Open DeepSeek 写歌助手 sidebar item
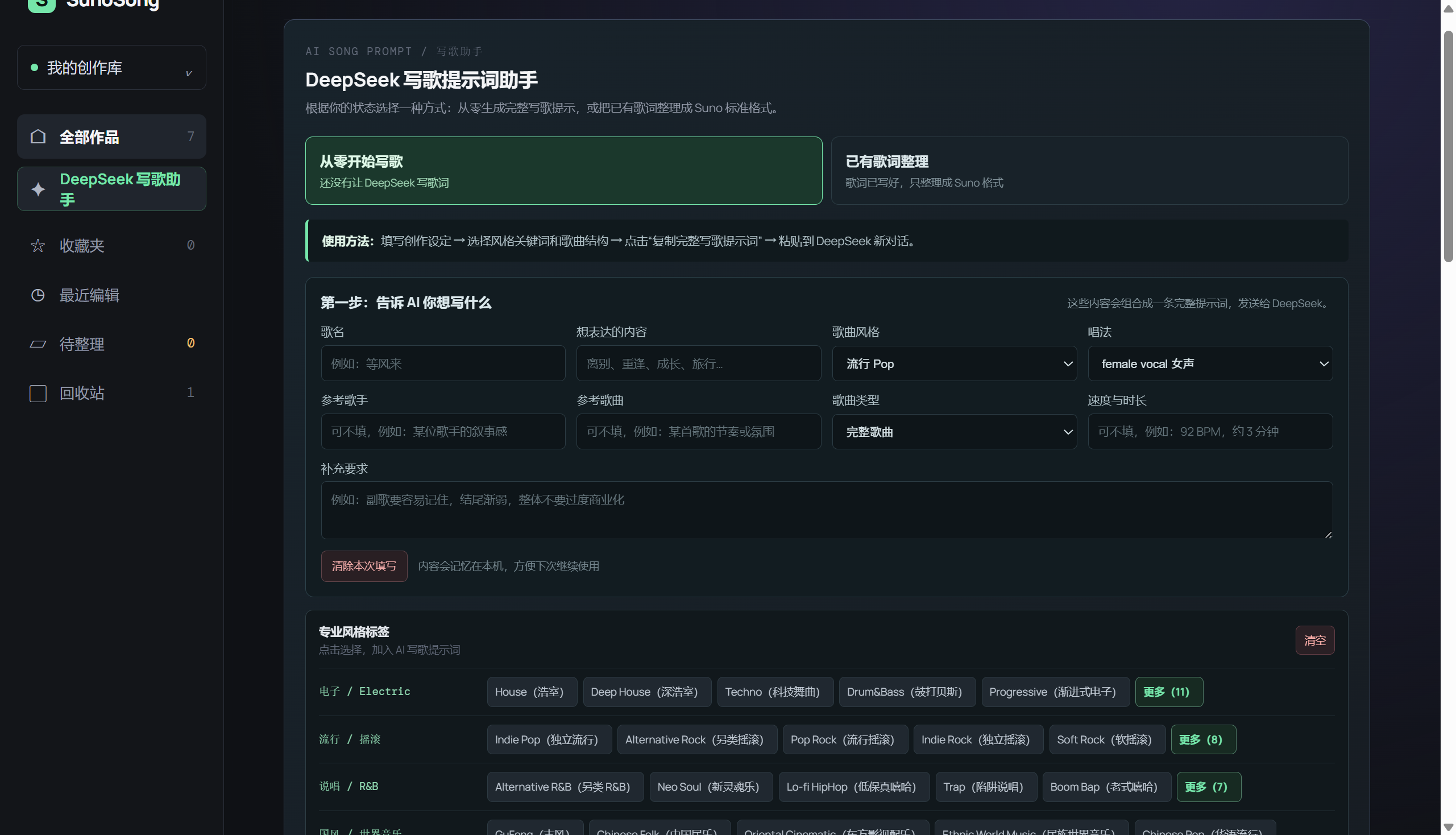The height and width of the screenshot is (835, 1456). coord(112,189)
